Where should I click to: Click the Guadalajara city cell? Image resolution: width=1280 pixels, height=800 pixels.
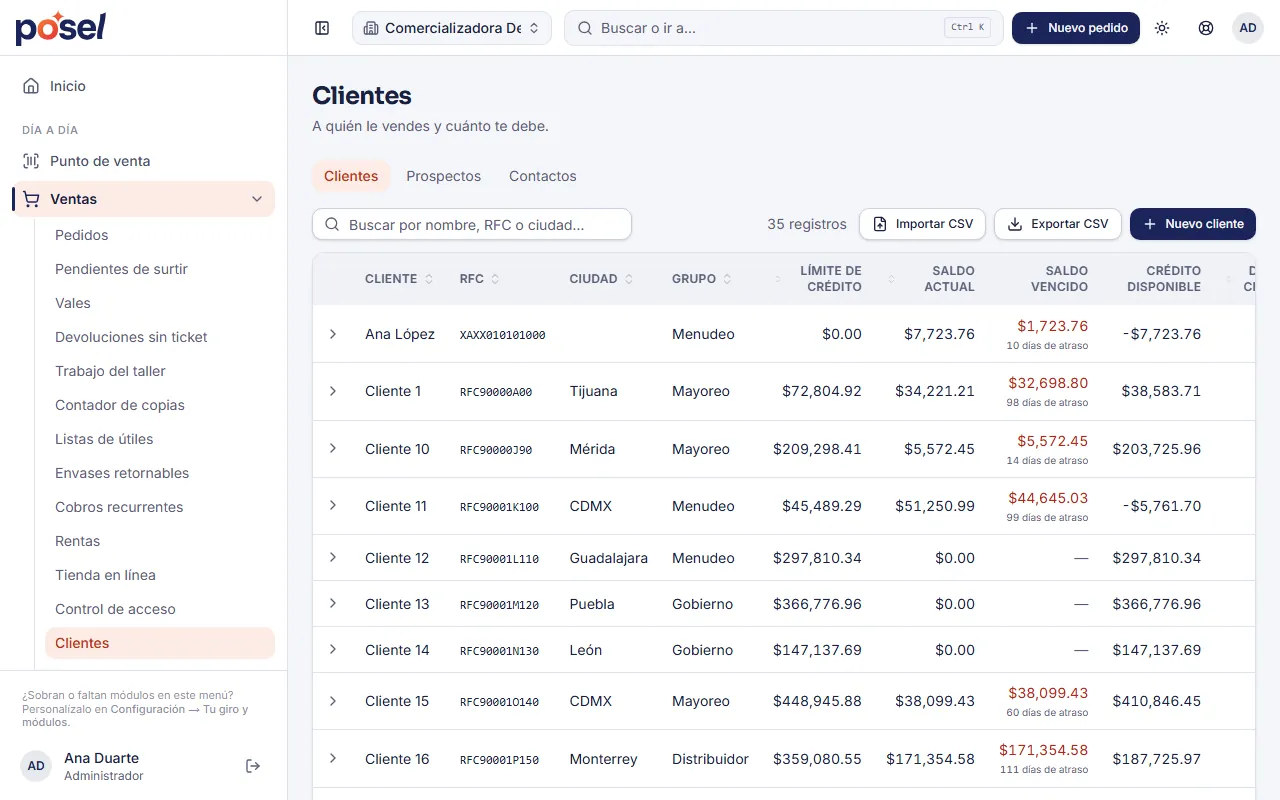pyautogui.click(x=609, y=558)
